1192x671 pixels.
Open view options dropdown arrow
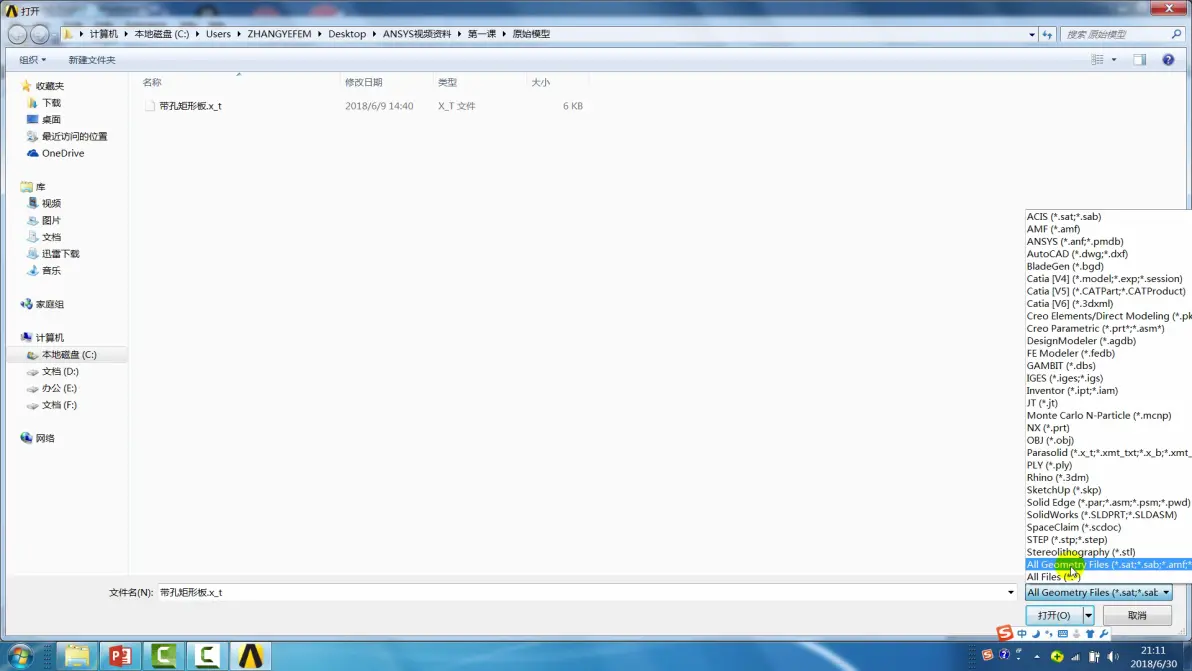tap(1114, 59)
